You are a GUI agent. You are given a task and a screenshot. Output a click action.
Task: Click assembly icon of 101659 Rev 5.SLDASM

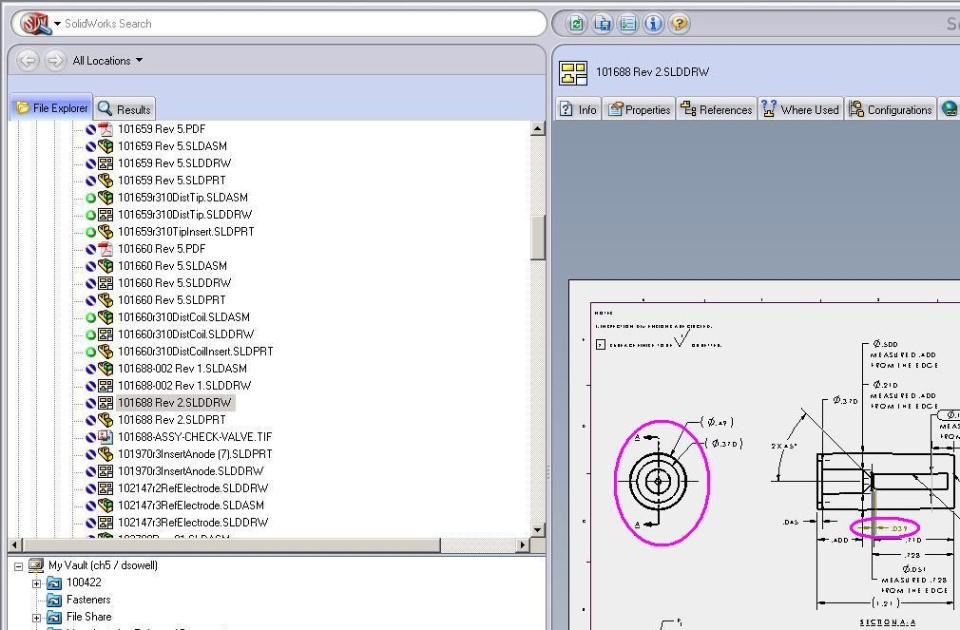point(106,146)
